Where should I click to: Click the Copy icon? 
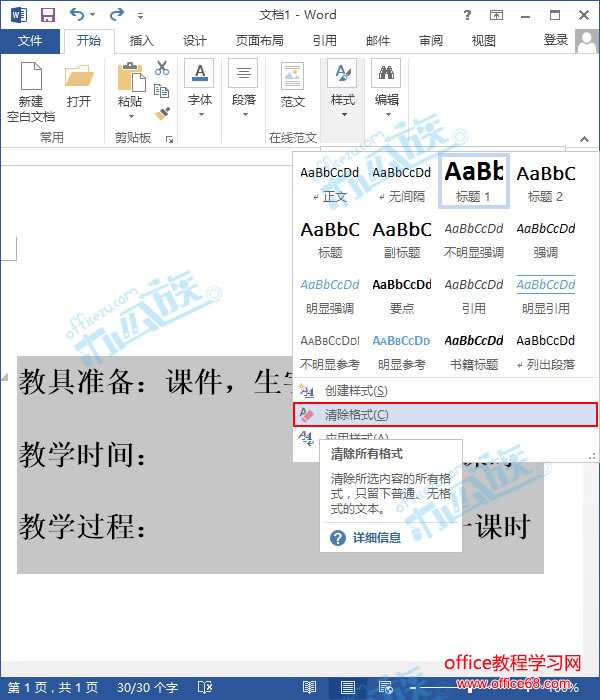click(161, 91)
